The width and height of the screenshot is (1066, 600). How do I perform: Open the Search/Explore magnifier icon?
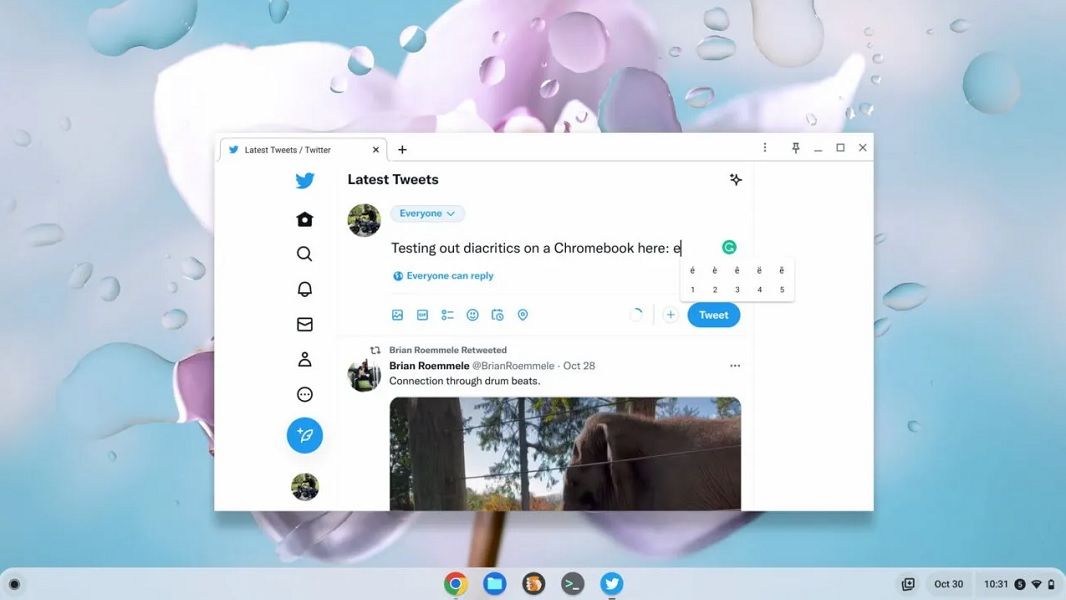click(x=304, y=253)
